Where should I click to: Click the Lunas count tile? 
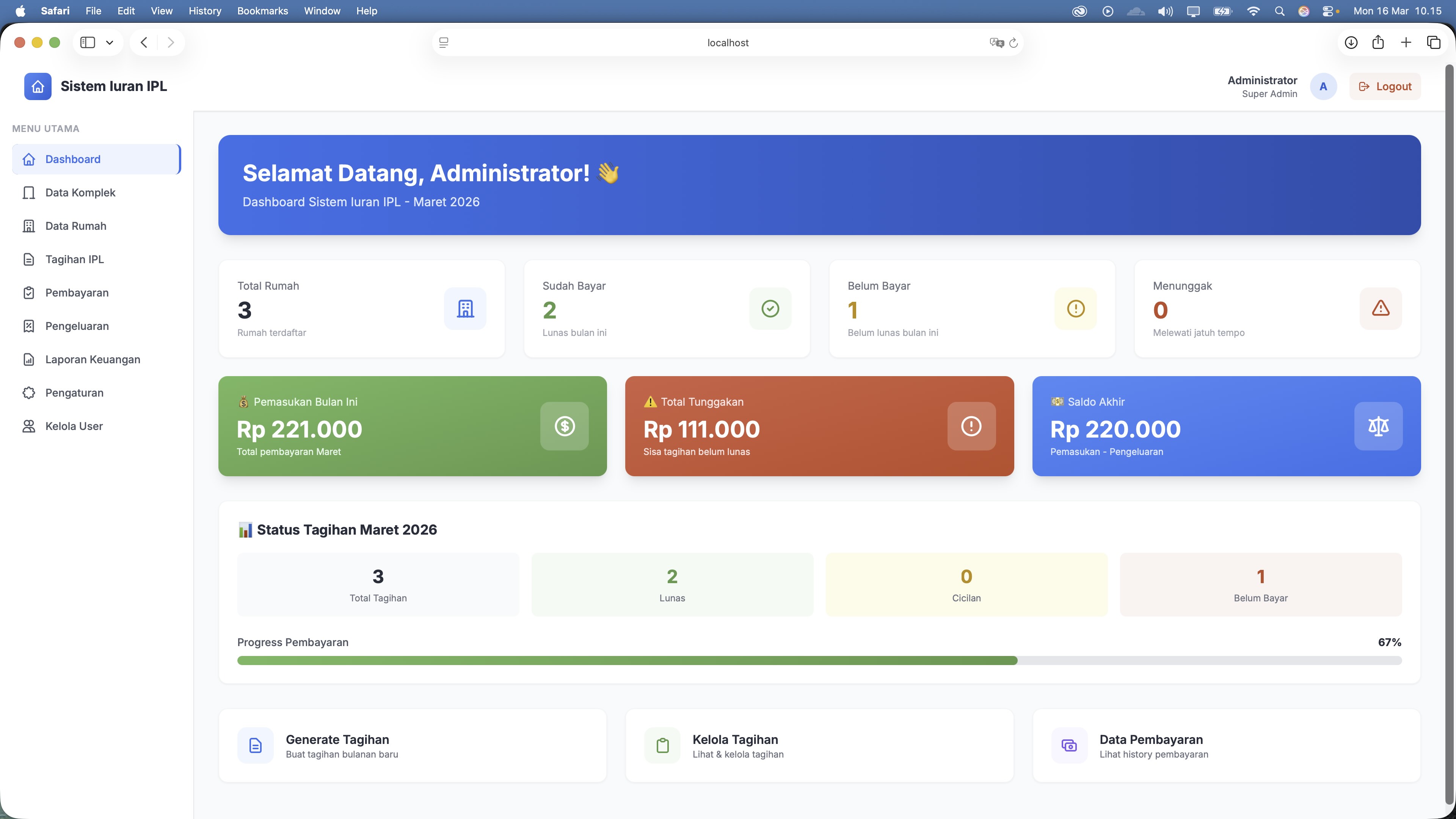(x=672, y=585)
